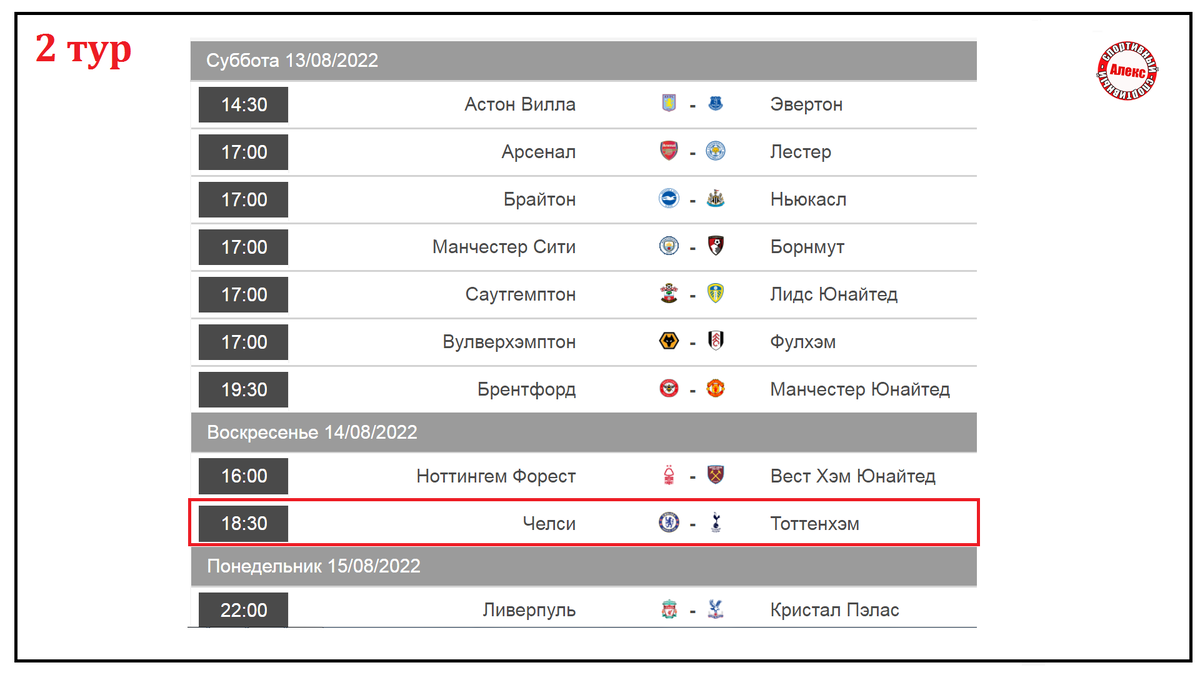Select the Manchester United crest
1200x675 pixels.
click(x=716, y=389)
